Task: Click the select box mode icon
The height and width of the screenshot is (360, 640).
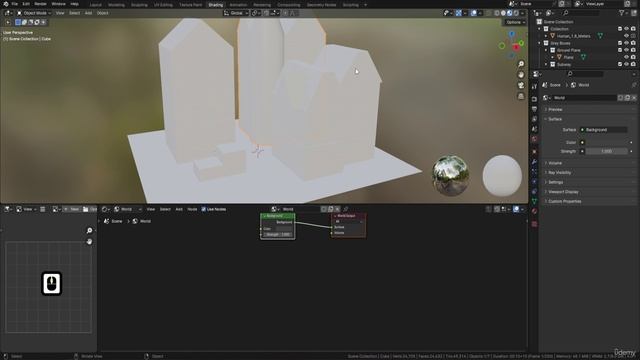Action: point(18,22)
